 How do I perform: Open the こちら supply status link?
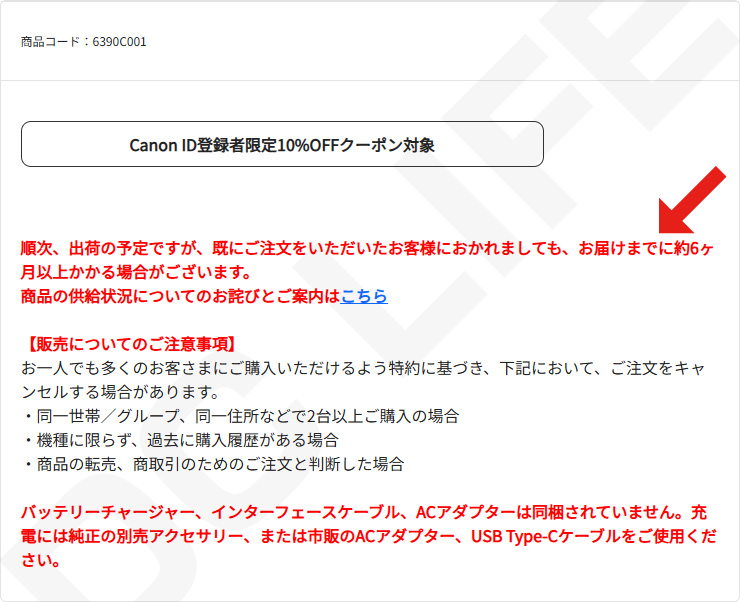coord(364,296)
